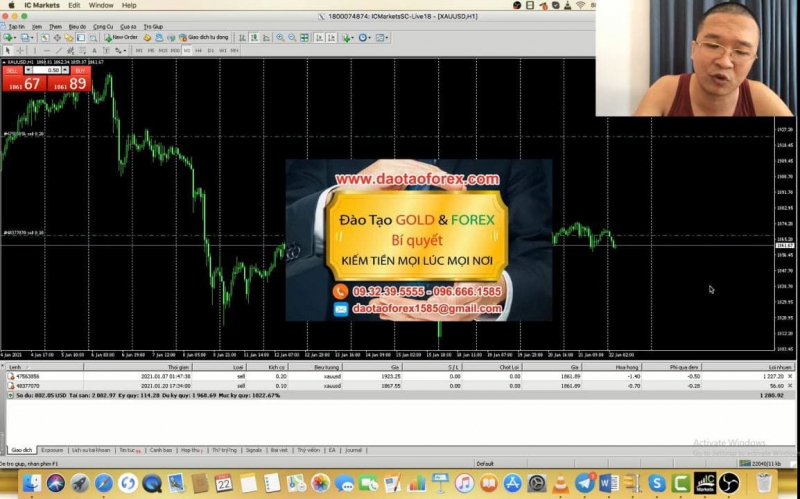The image size is (800, 499).
Task: Toggle the Giao dich tu dong auto-trading button
Action: point(204,38)
